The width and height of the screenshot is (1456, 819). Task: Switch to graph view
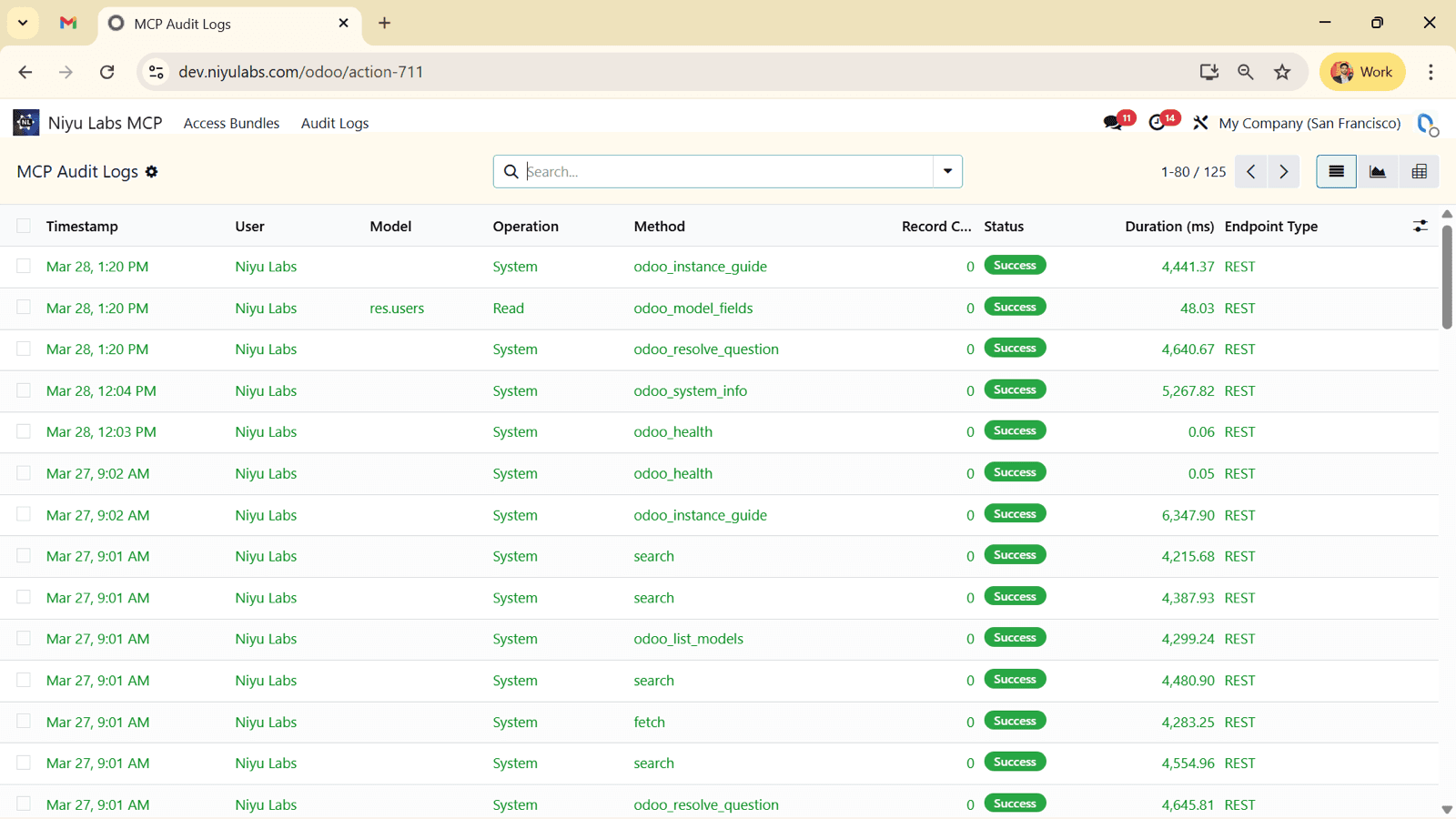pos(1378,171)
